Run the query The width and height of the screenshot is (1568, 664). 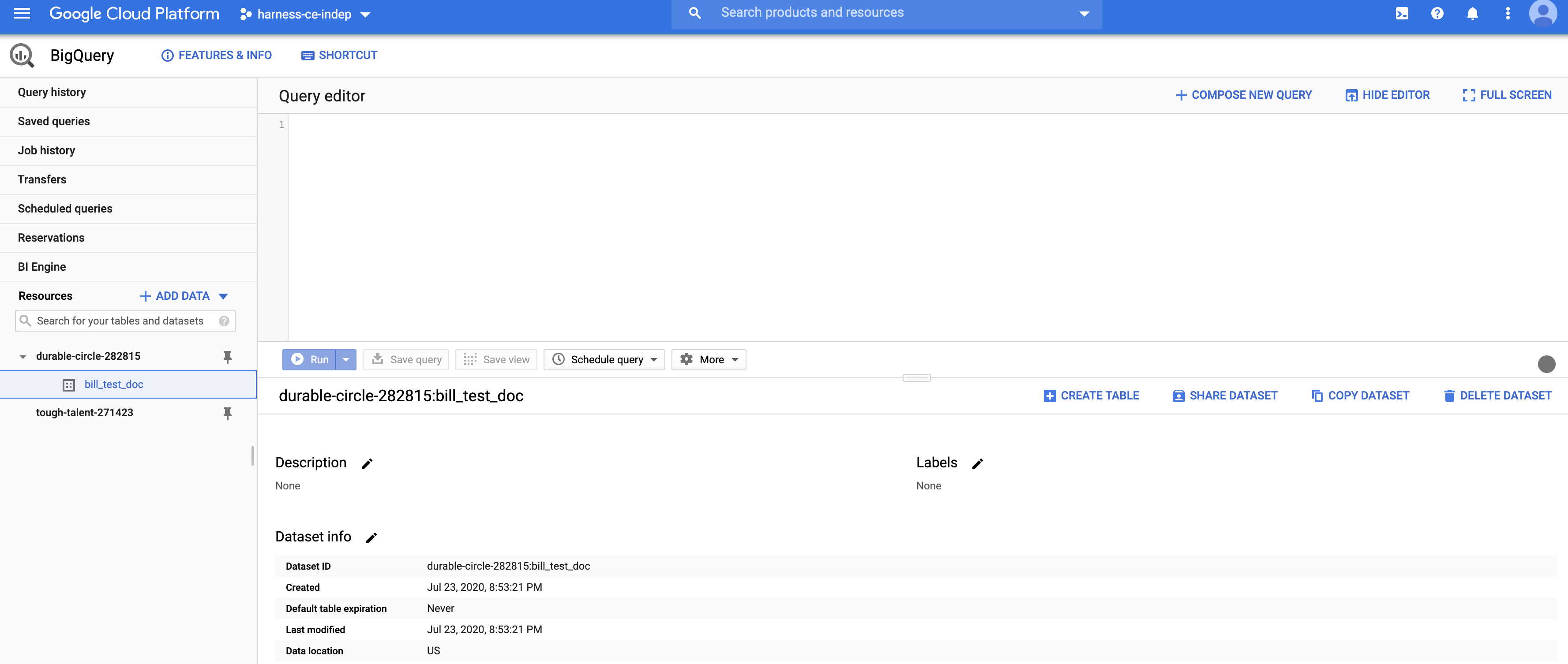pos(310,359)
